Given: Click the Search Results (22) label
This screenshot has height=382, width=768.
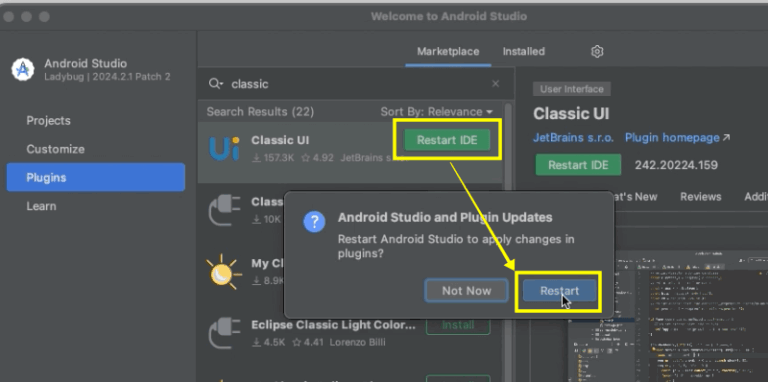Looking at the screenshot, I should pyautogui.click(x=260, y=112).
